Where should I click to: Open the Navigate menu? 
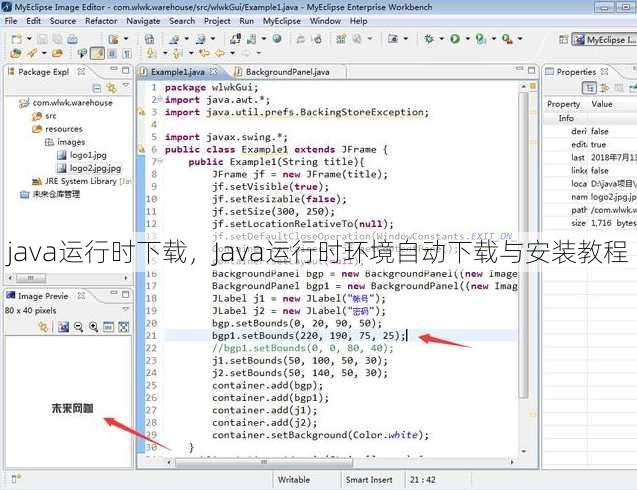(143, 21)
